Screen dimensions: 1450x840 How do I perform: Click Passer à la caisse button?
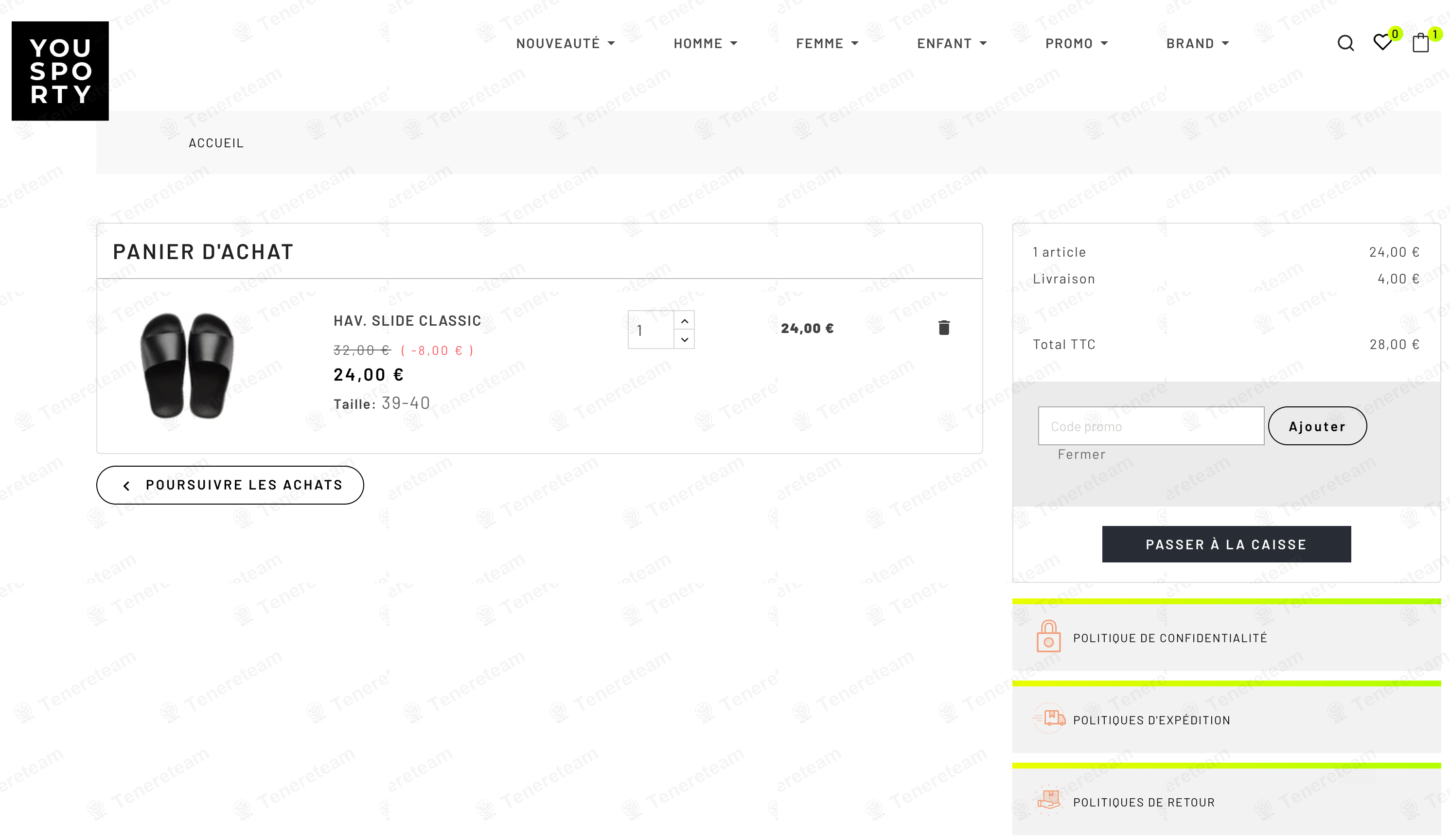pyautogui.click(x=1226, y=544)
